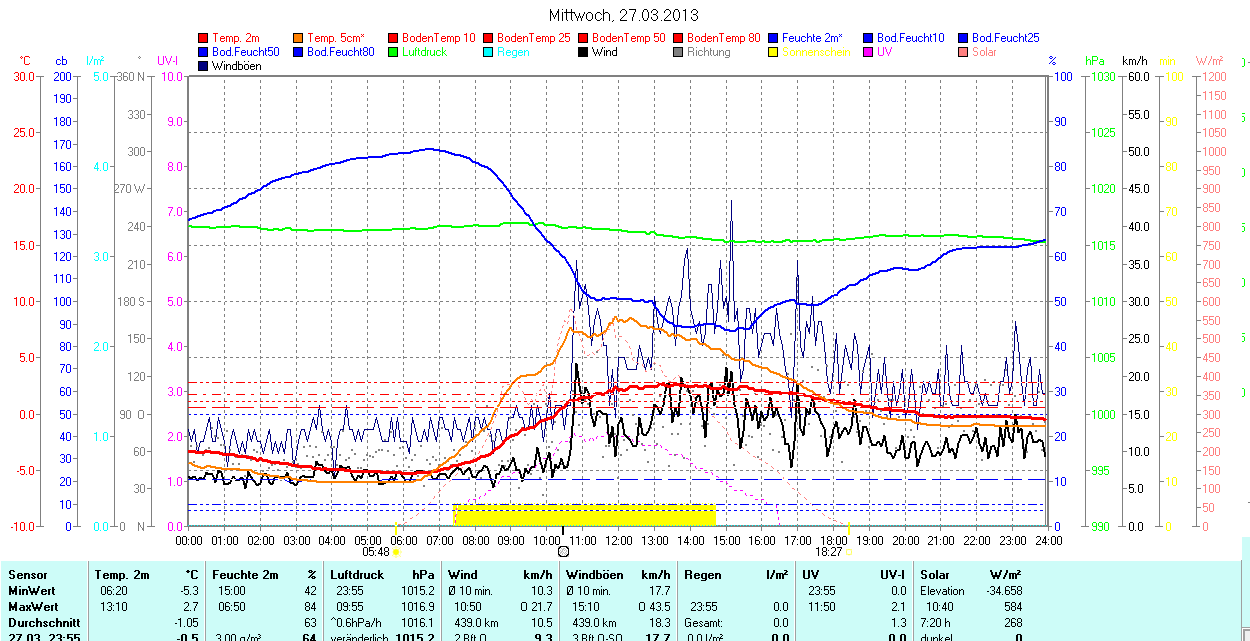Click the Sensor header in statistics table

[x=27, y=575]
